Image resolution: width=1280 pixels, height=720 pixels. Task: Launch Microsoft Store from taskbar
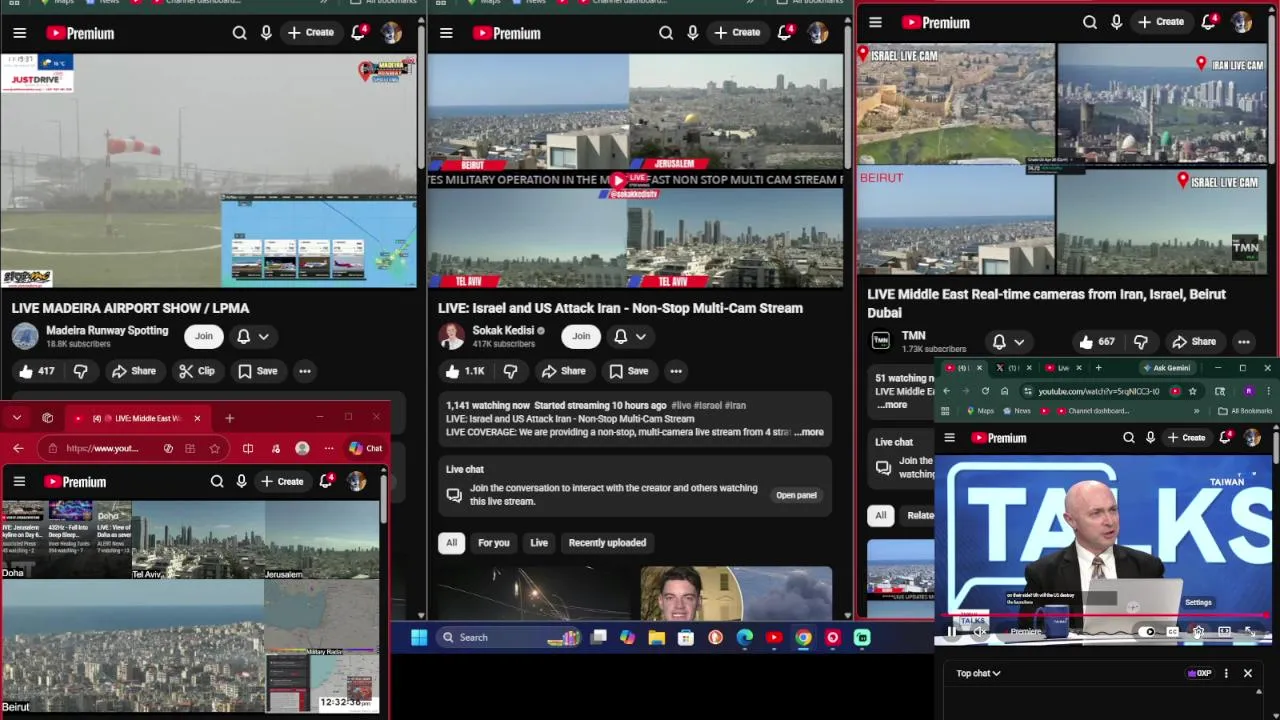coord(686,637)
